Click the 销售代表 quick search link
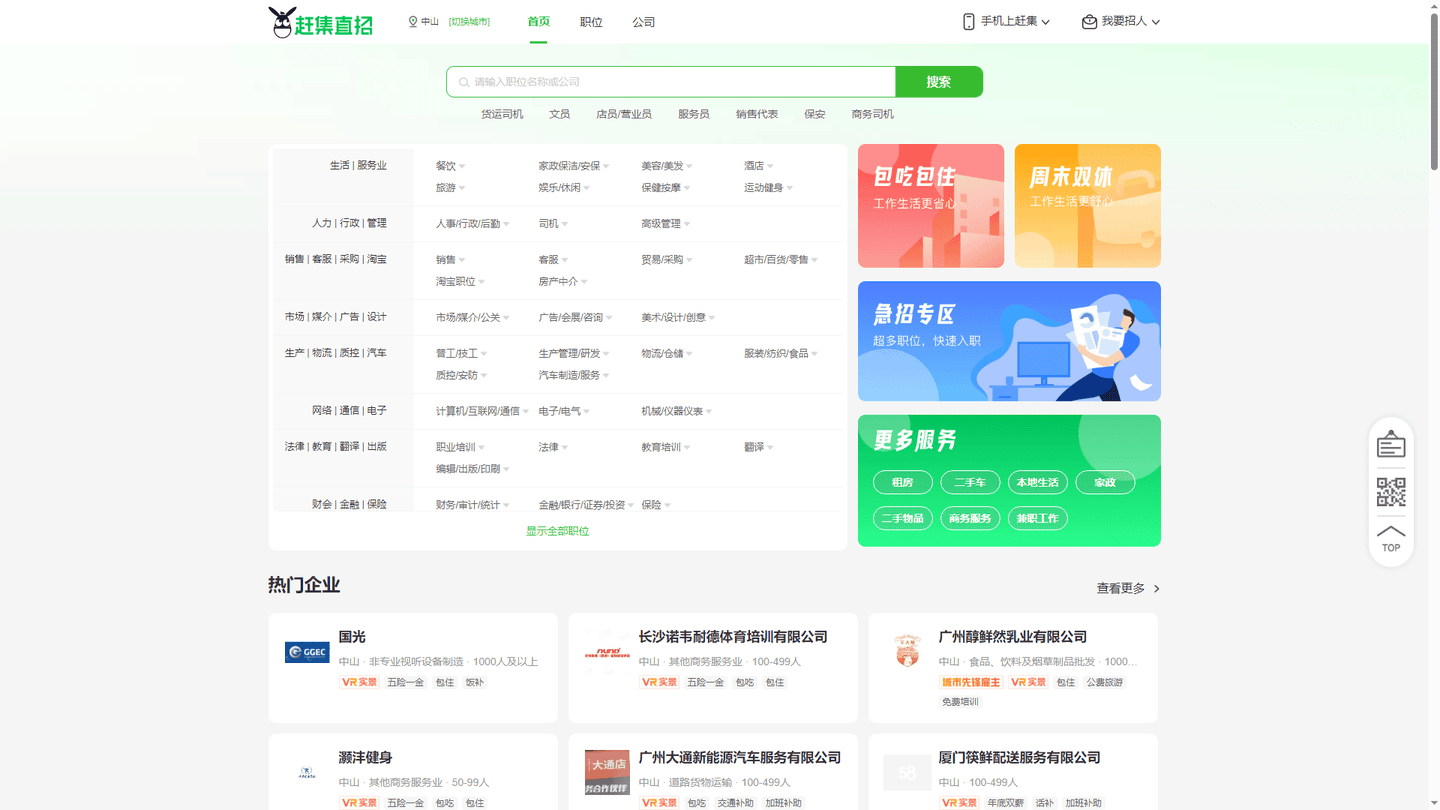The width and height of the screenshot is (1440, 810). tap(757, 115)
